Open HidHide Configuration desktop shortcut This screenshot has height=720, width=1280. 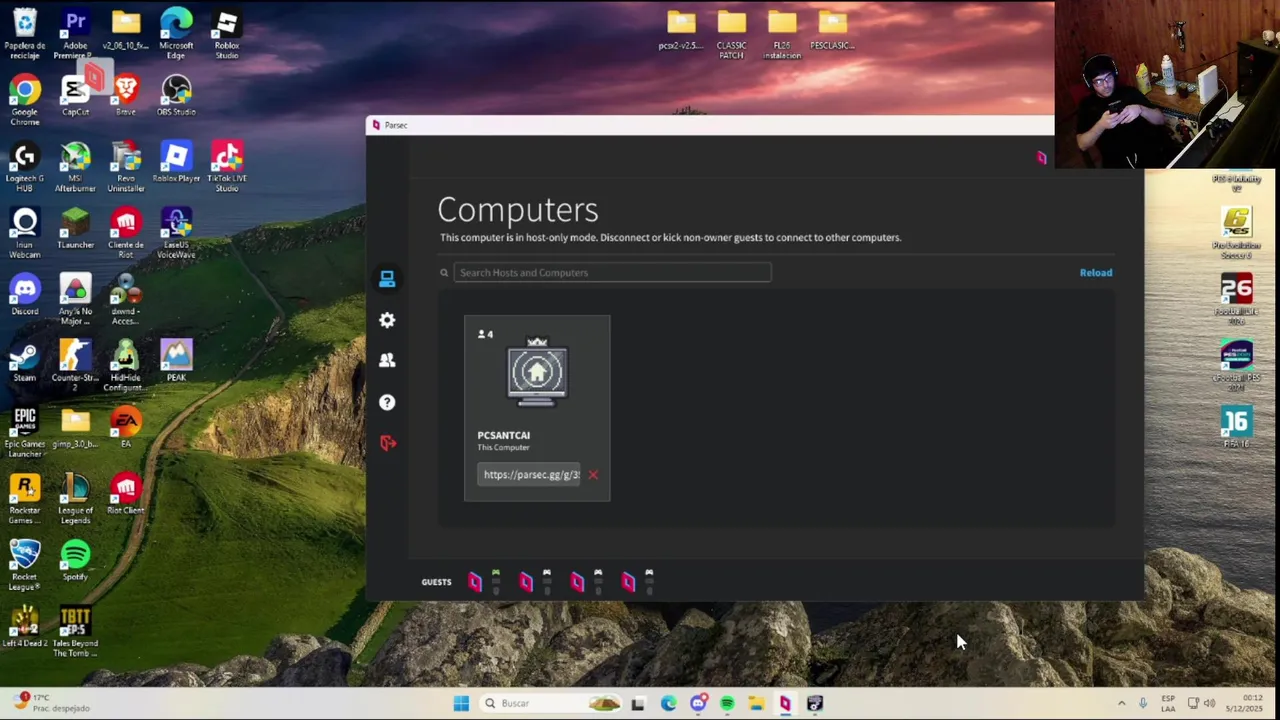click(125, 366)
